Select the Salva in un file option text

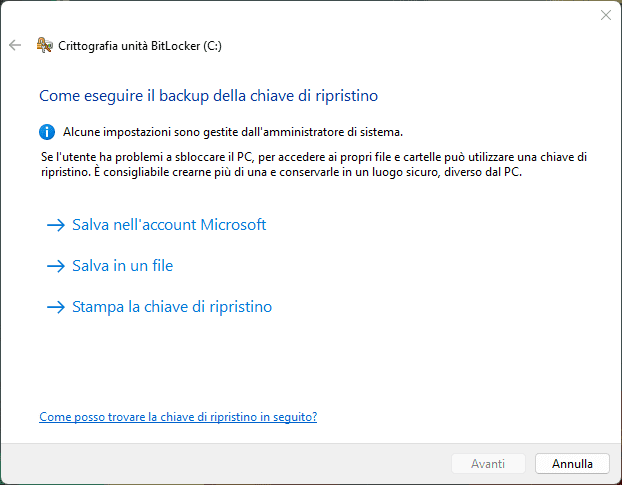tap(123, 266)
